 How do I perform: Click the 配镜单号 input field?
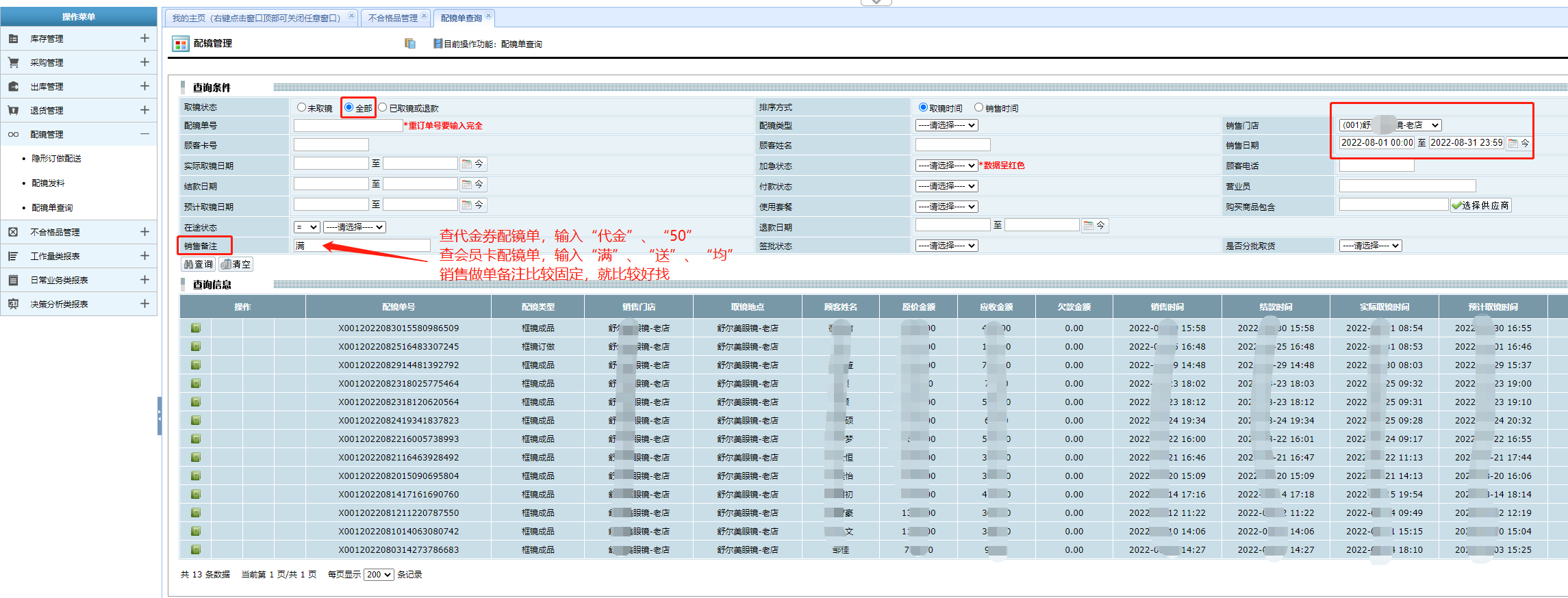click(348, 125)
